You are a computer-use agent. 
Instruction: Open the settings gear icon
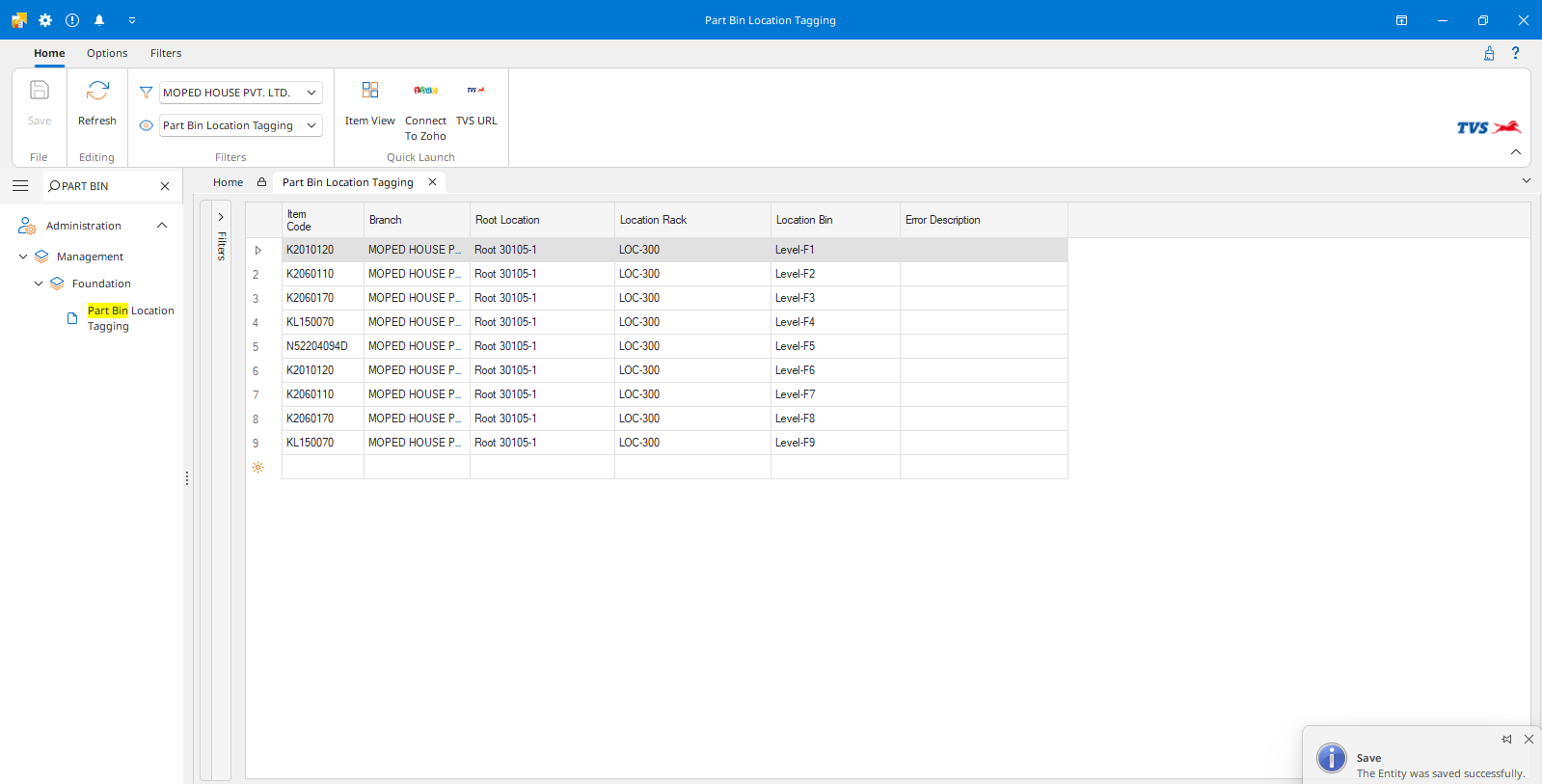click(x=45, y=20)
